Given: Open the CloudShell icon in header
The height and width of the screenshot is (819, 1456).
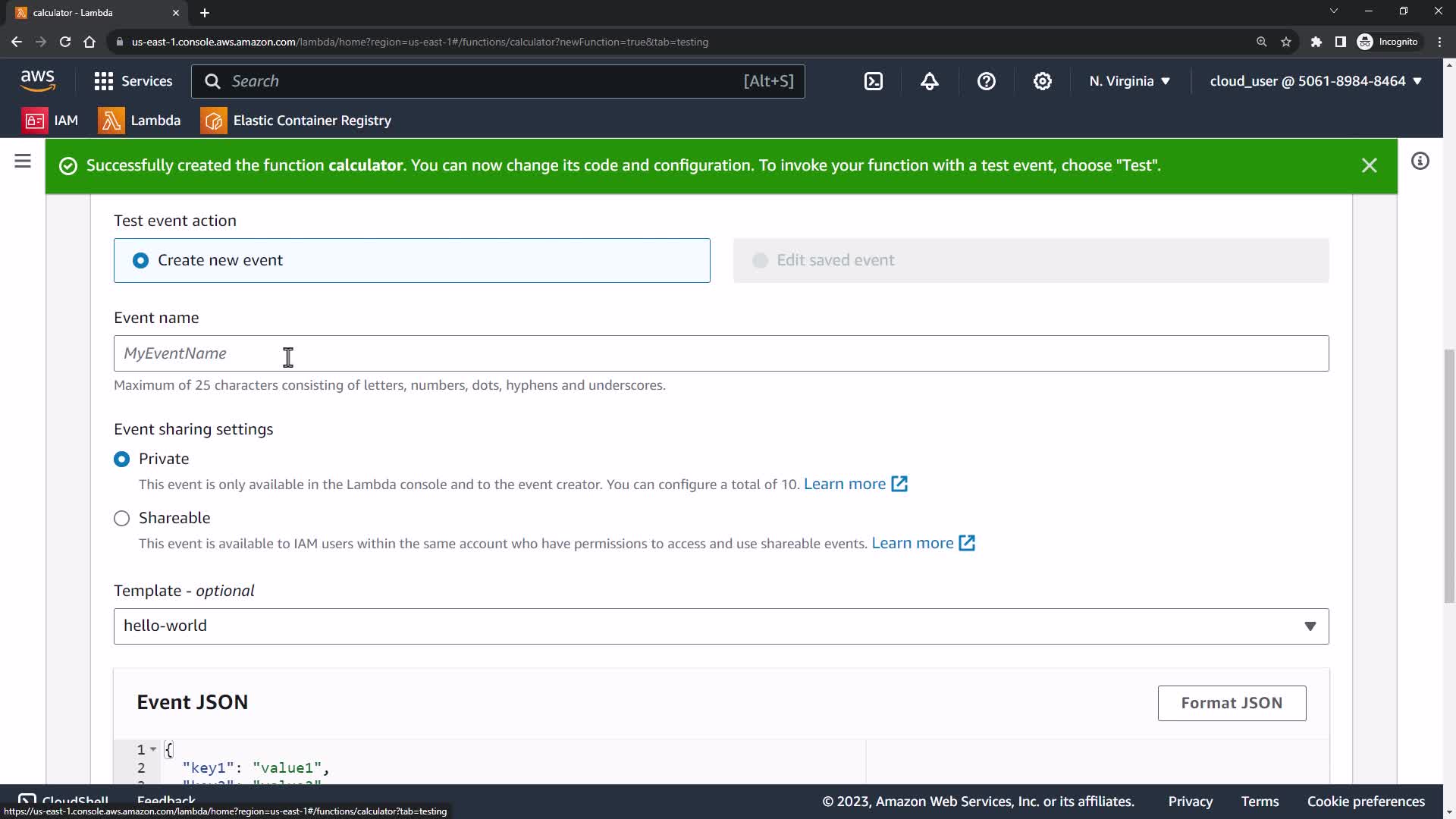Looking at the screenshot, I should pyautogui.click(x=874, y=81).
